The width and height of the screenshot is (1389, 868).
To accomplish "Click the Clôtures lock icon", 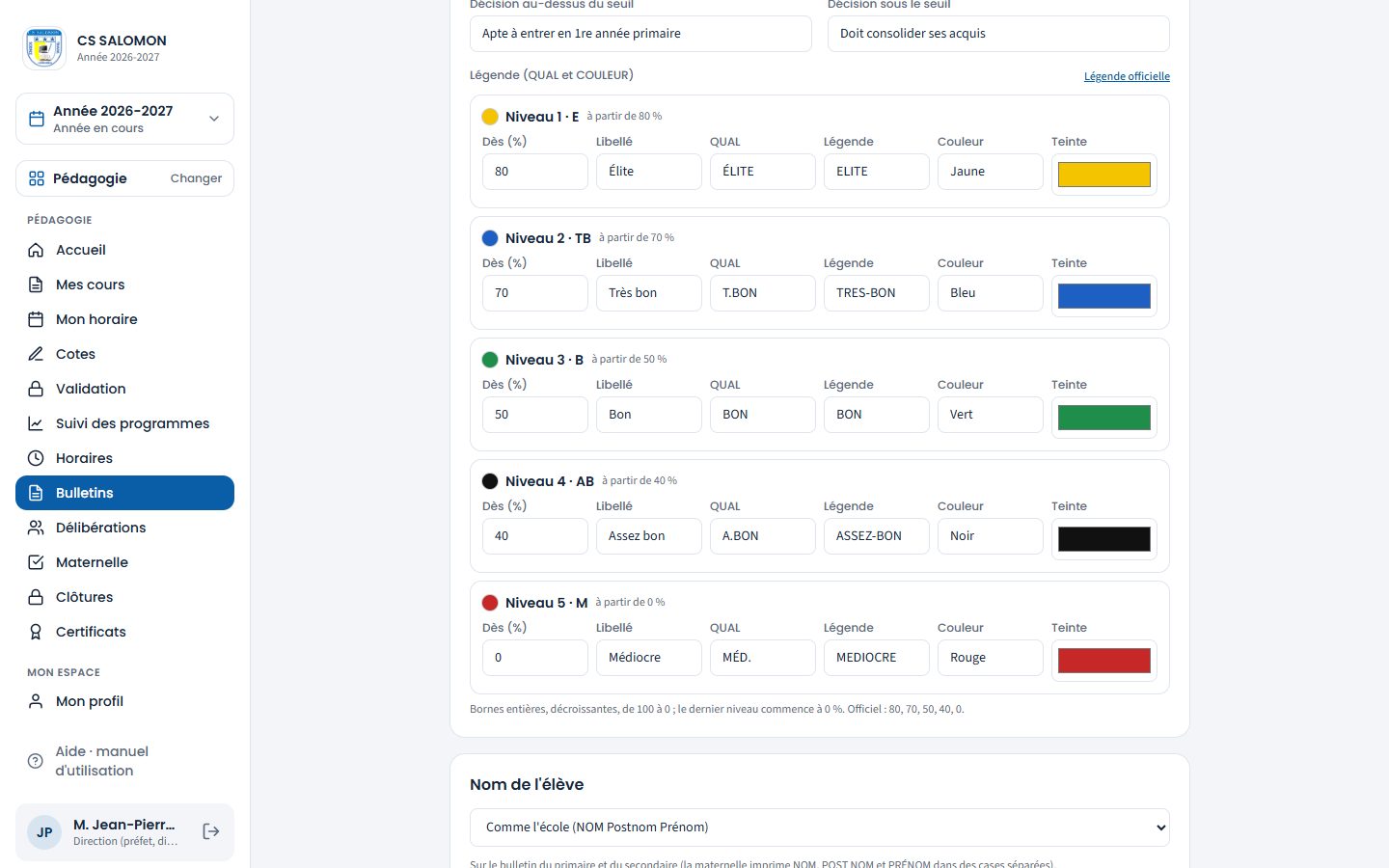I will (36, 597).
